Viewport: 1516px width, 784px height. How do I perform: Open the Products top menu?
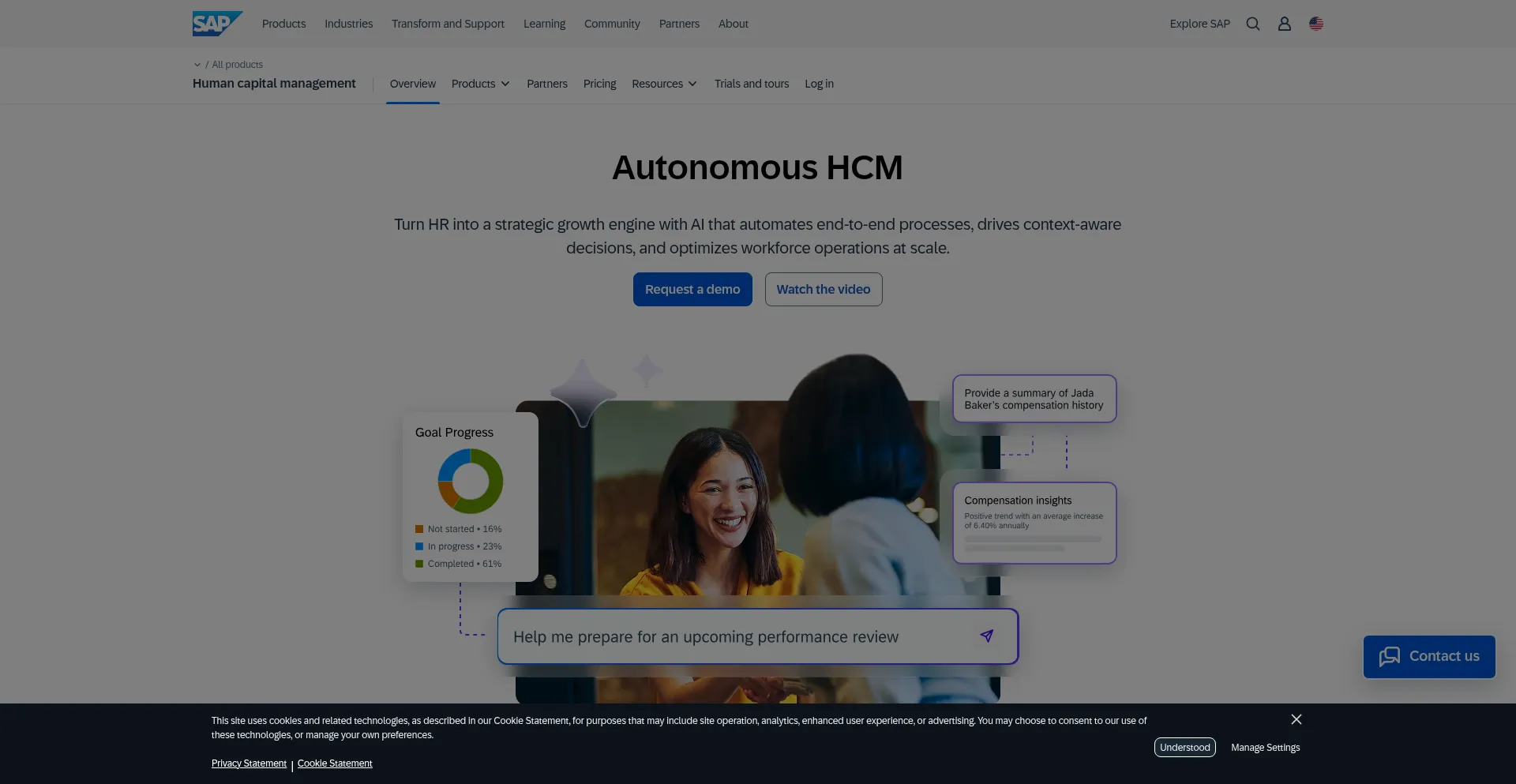pyautogui.click(x=283, y=24)
